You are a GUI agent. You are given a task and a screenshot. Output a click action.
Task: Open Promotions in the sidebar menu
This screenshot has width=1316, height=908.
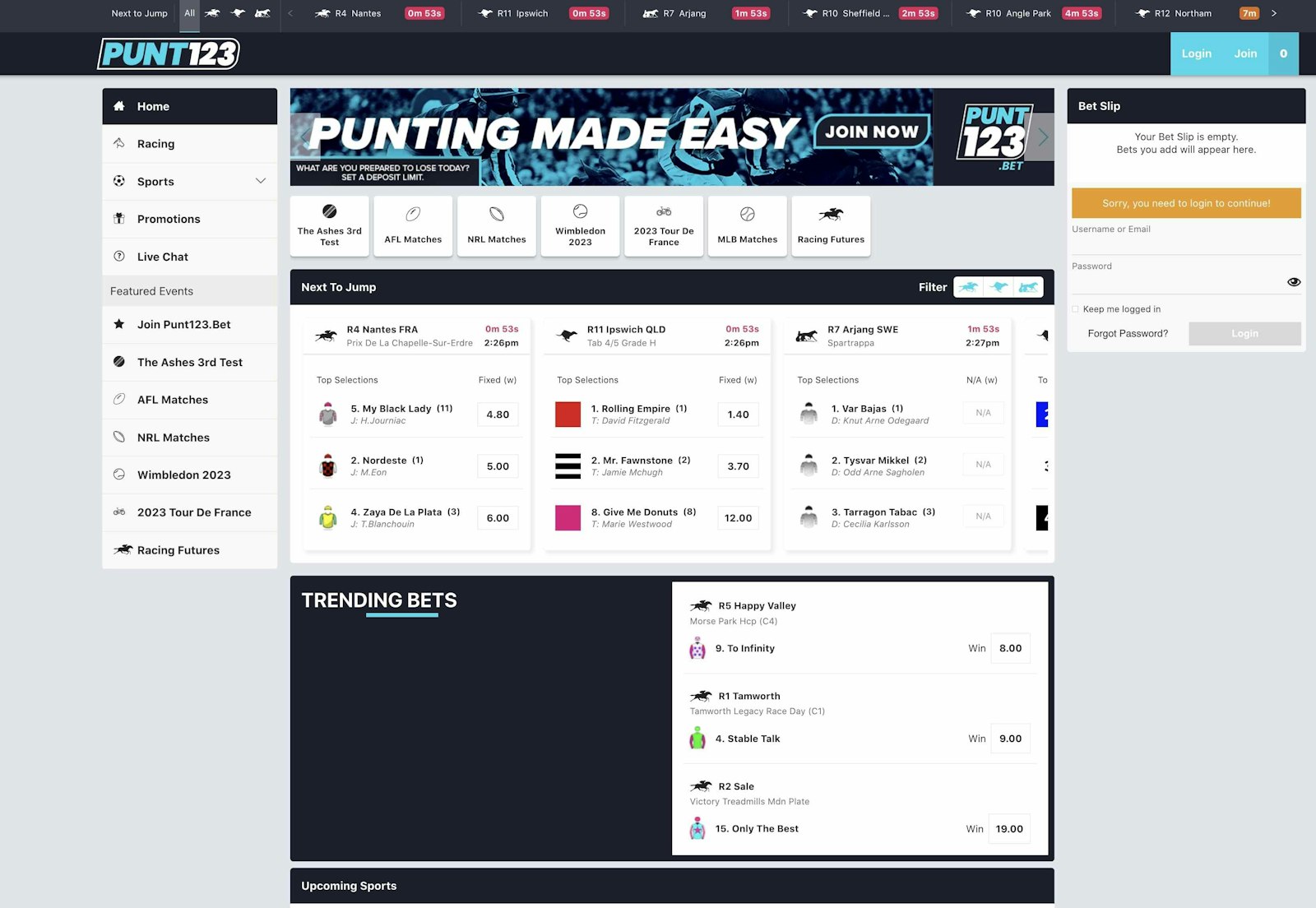(x=168, y=219)
